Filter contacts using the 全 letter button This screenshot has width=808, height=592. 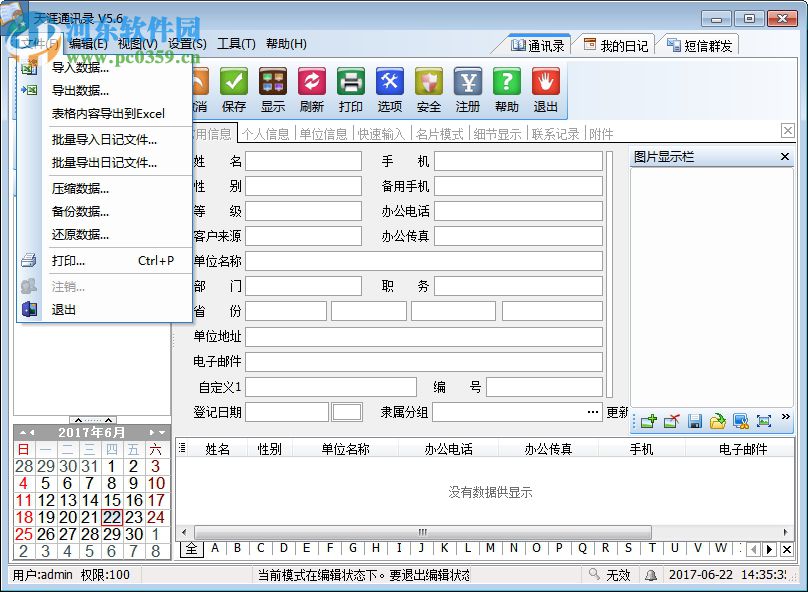click(190, 549)
